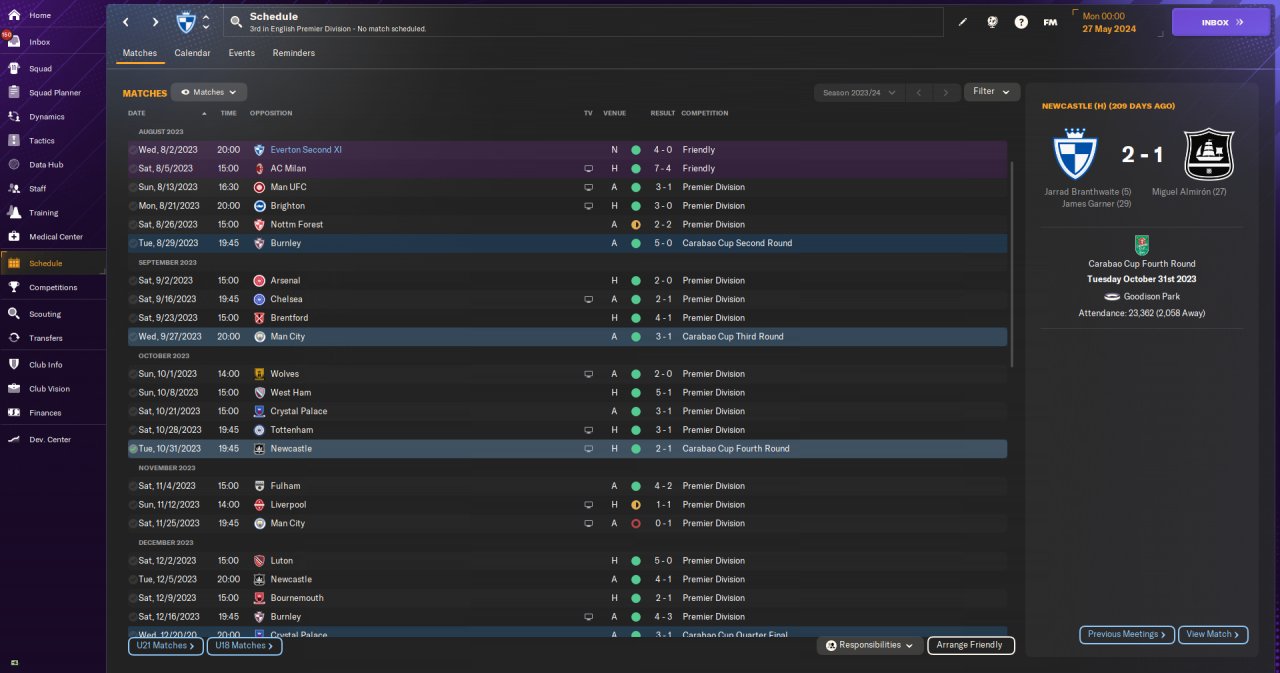1280x673 pixels.
Task: Click the pencil edit icon
Action: click(963, 22)
